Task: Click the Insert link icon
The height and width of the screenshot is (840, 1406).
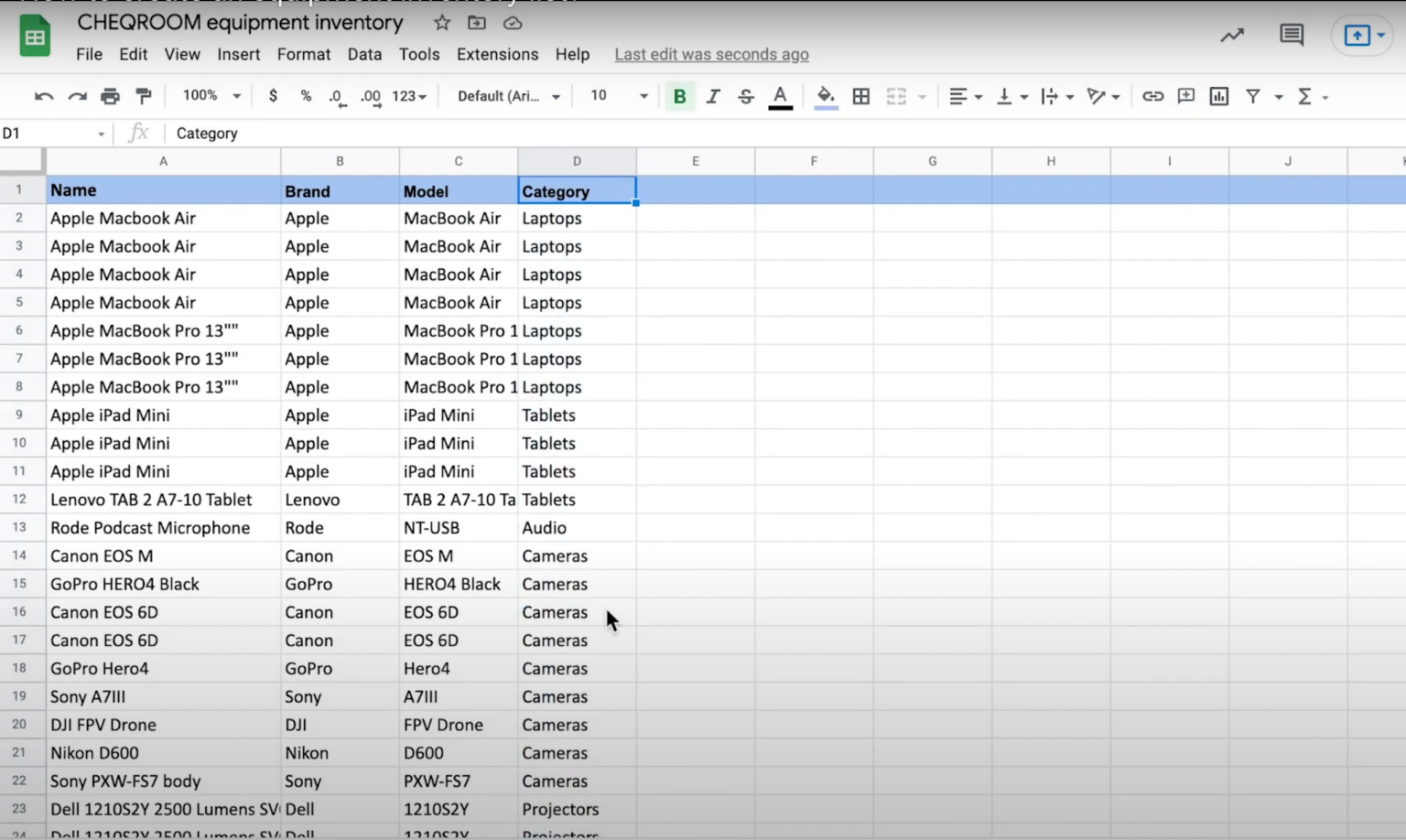Action: click(1152, 96)
